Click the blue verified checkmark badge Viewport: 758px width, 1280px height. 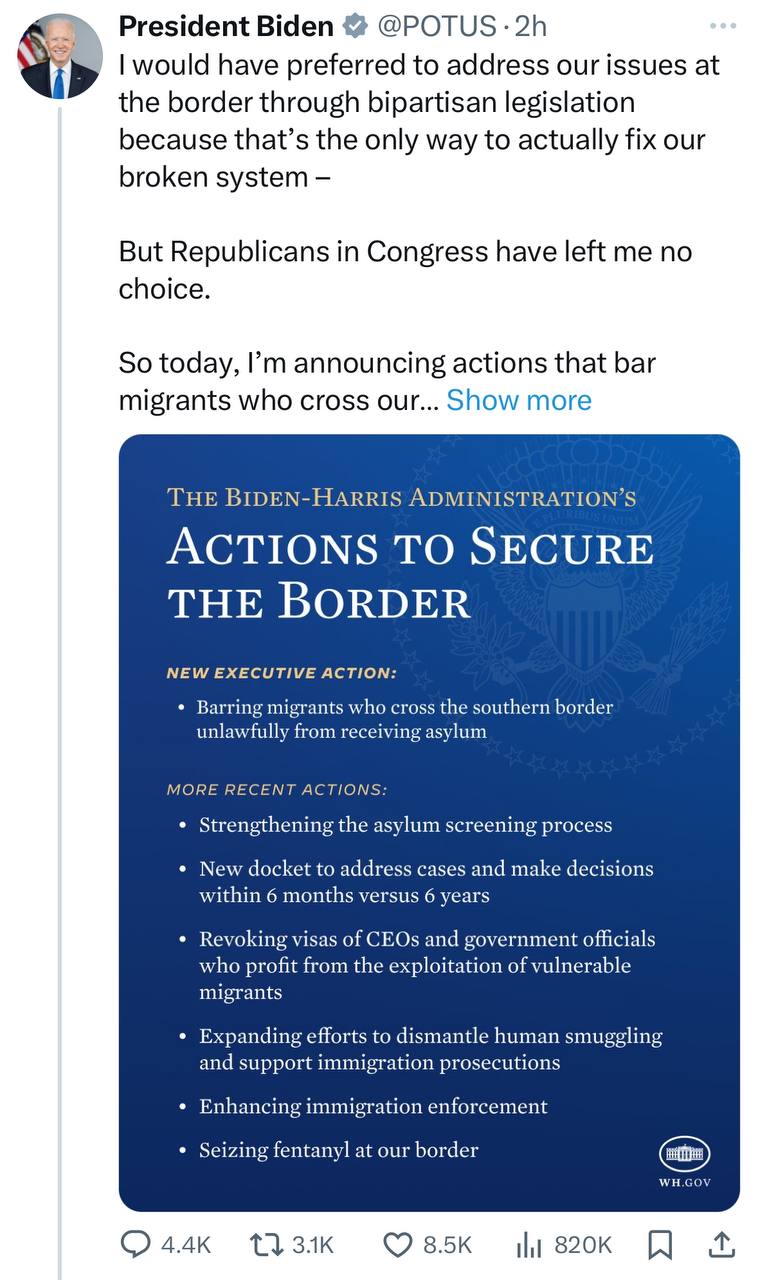click(x=354, y=26)
